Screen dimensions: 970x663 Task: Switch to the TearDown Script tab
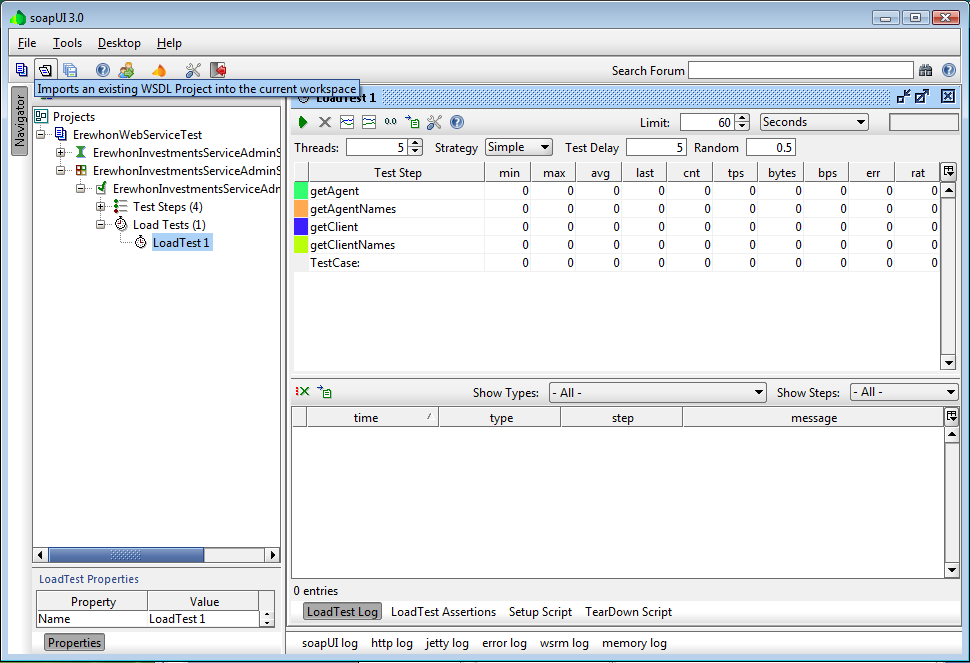coord(628,612)
